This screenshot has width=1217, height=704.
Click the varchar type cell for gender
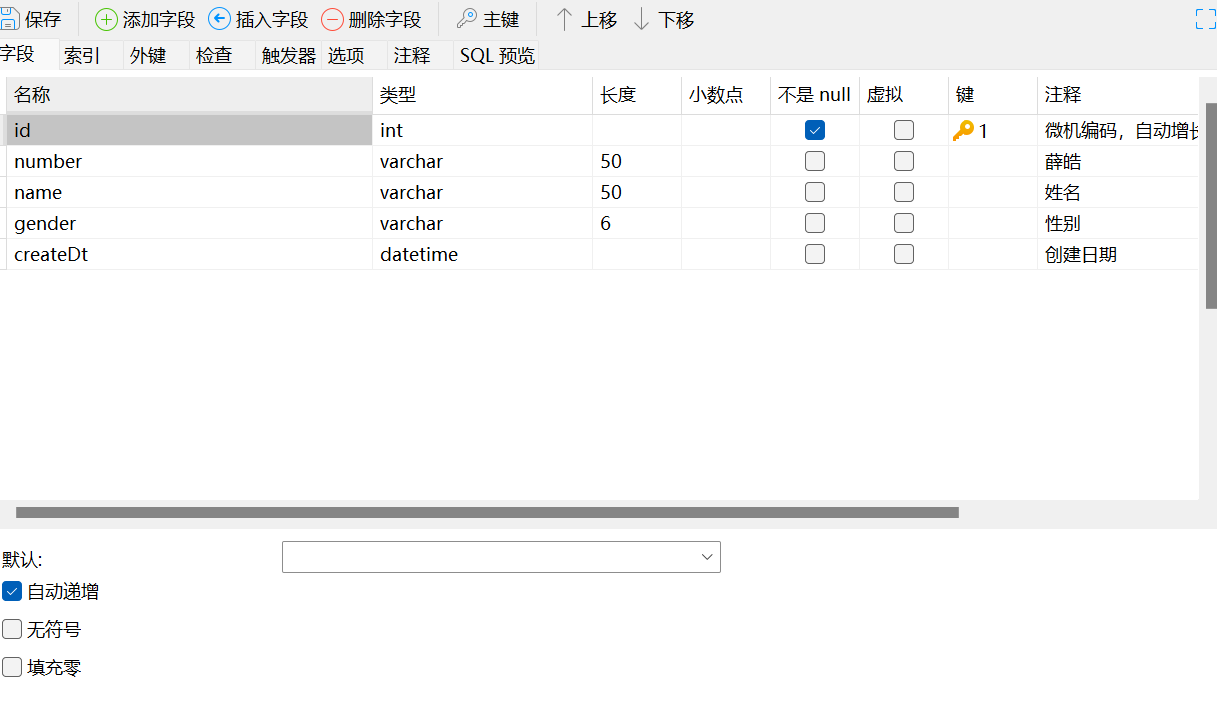coord(482,224)
